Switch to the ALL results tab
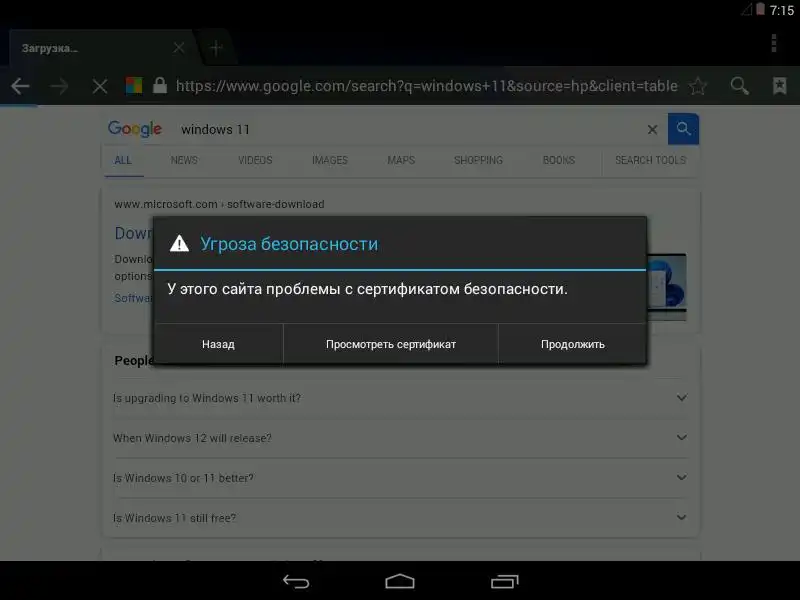800x600 pixels. pyautogui.click(x=123, y=160)
